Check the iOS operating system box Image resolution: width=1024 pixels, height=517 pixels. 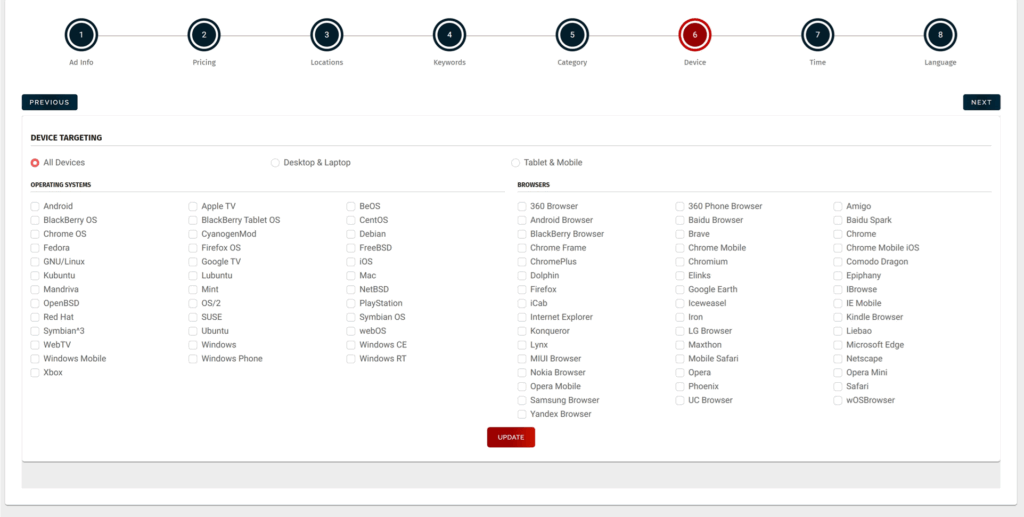[x=352, y=262]
